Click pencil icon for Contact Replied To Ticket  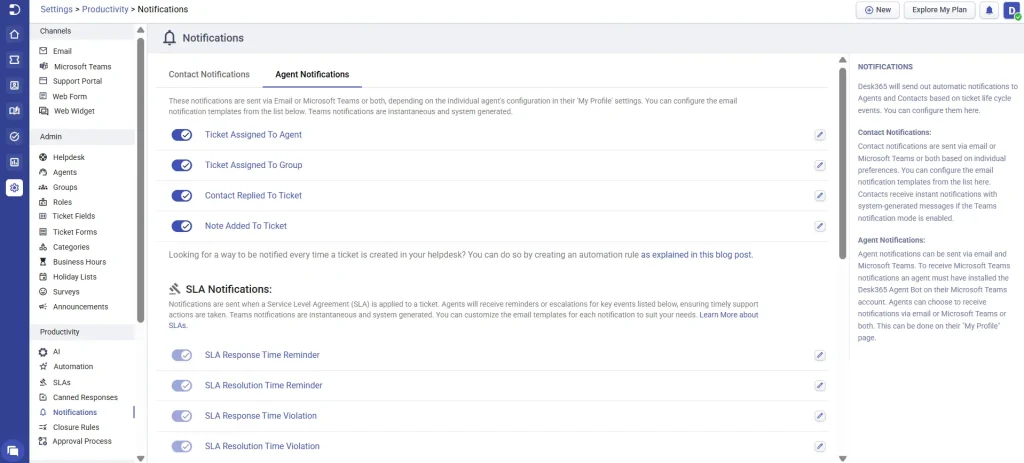click(x=819, y=196)
